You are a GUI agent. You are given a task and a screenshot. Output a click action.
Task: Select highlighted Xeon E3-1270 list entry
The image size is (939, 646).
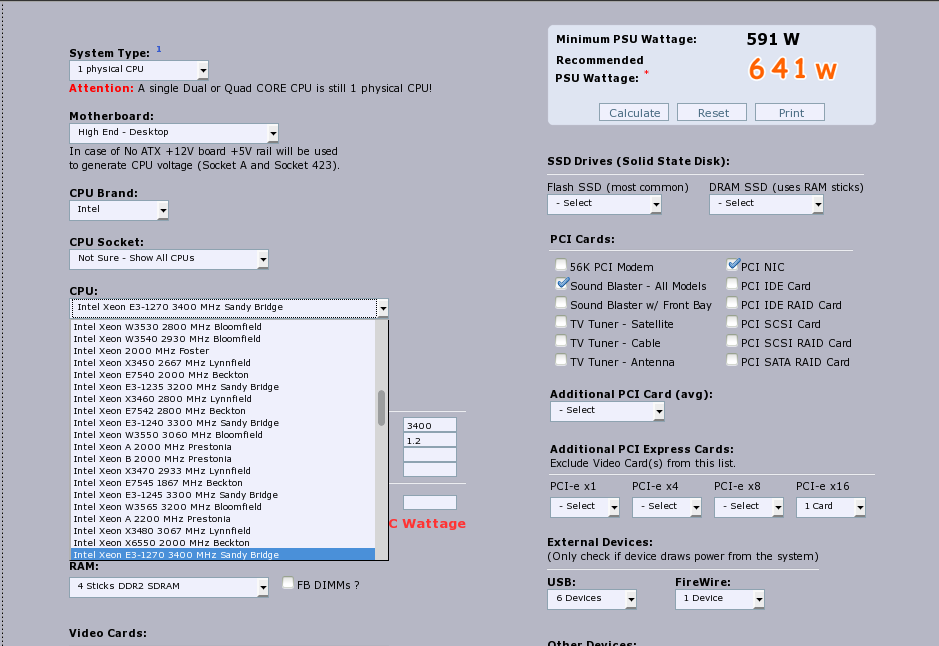click(223, 554)
